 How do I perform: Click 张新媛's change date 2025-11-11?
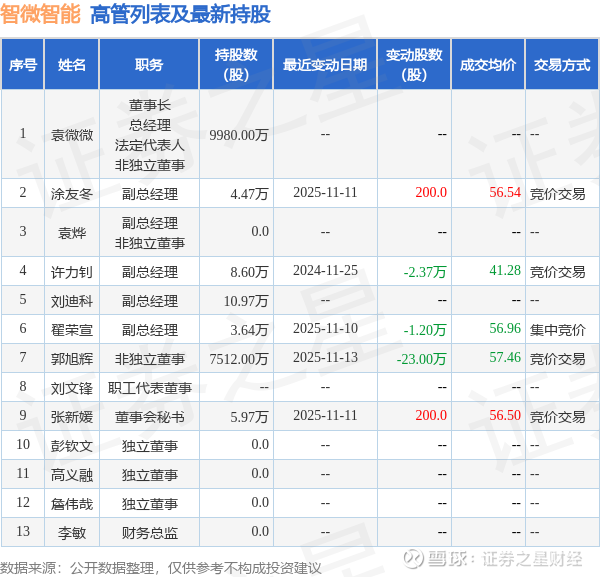(325, 415)
